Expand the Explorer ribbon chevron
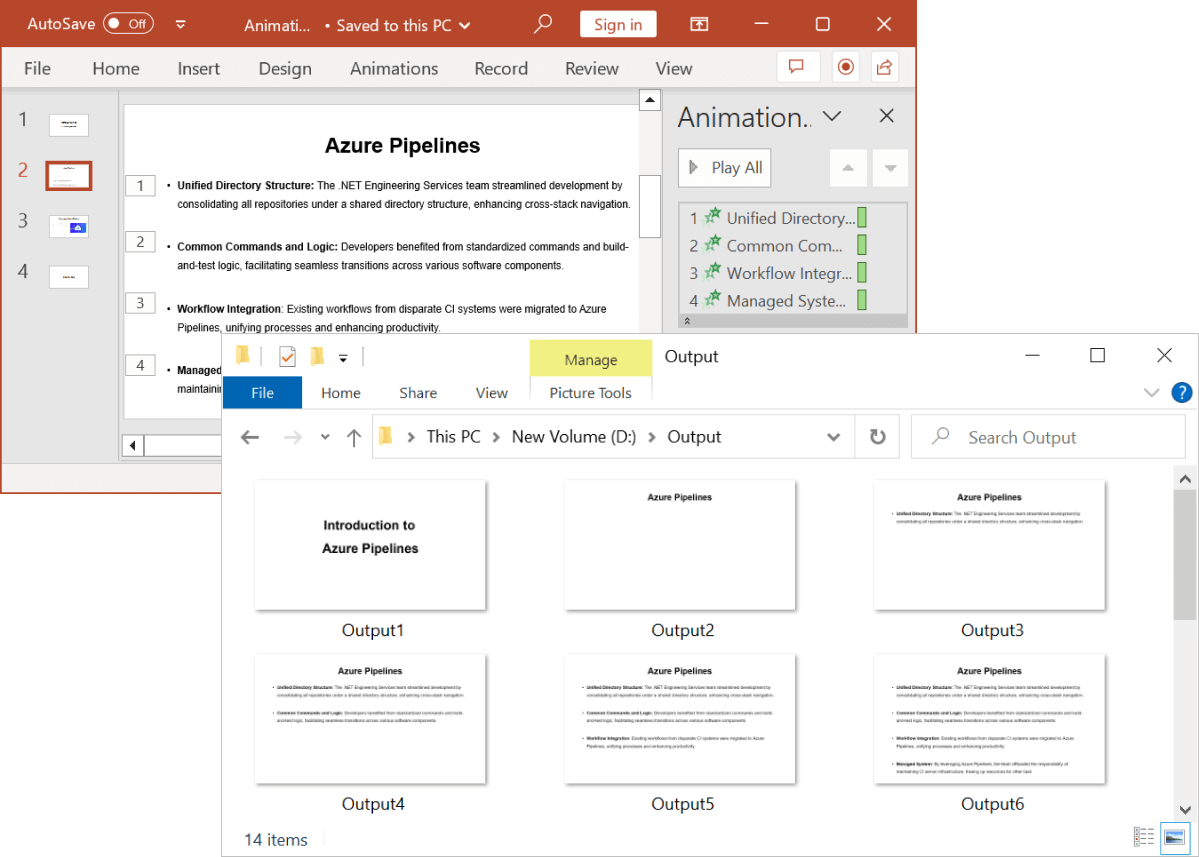 coord(1151,392)
